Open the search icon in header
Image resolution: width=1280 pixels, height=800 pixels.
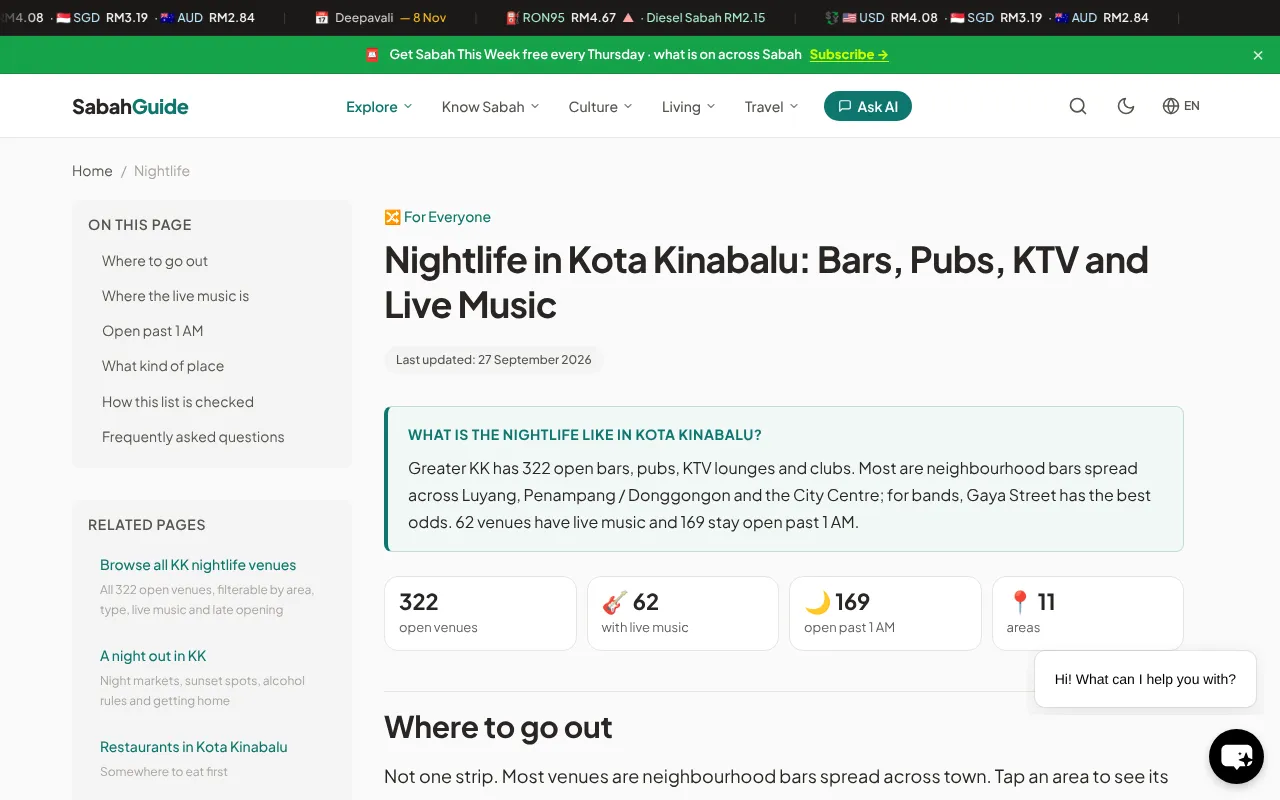pos(1078,106)
